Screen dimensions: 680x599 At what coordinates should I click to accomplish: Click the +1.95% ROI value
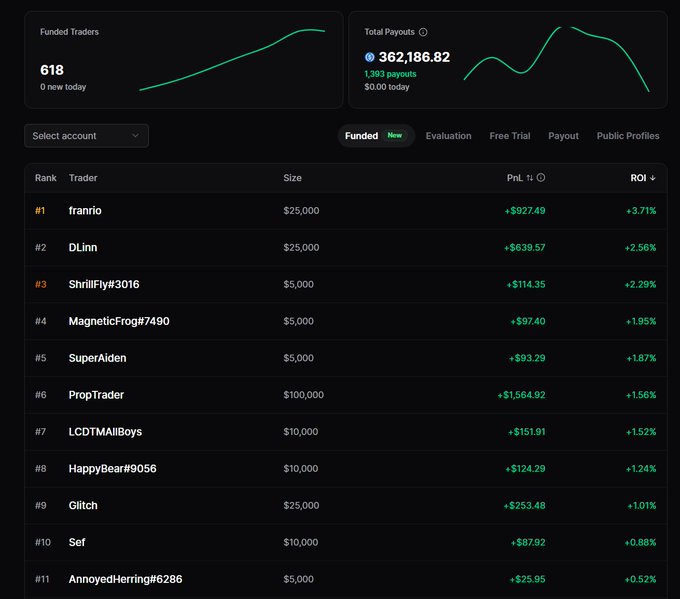(x=641, y=321)
